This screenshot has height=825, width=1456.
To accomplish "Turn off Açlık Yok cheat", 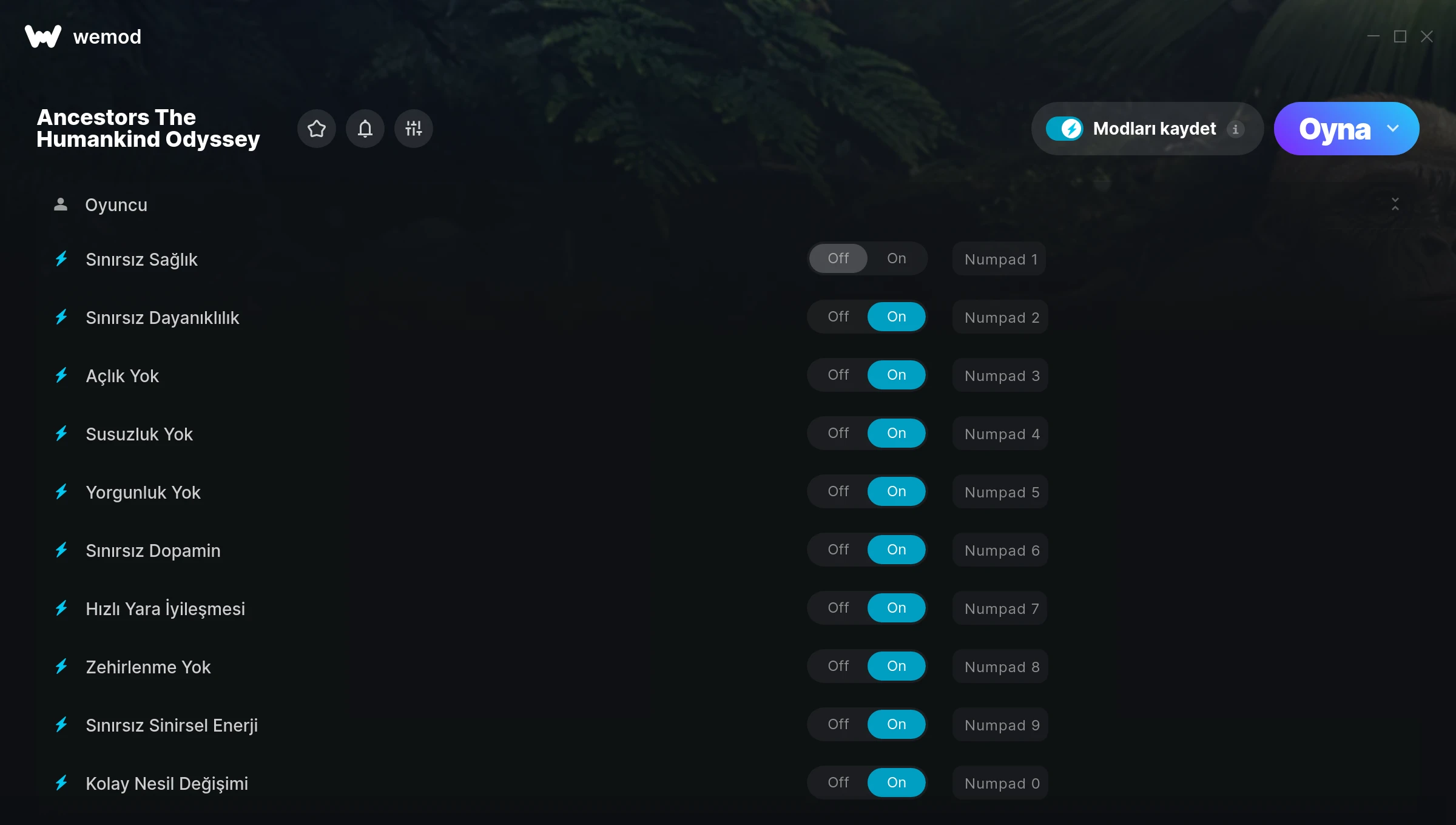I will 838,375.
